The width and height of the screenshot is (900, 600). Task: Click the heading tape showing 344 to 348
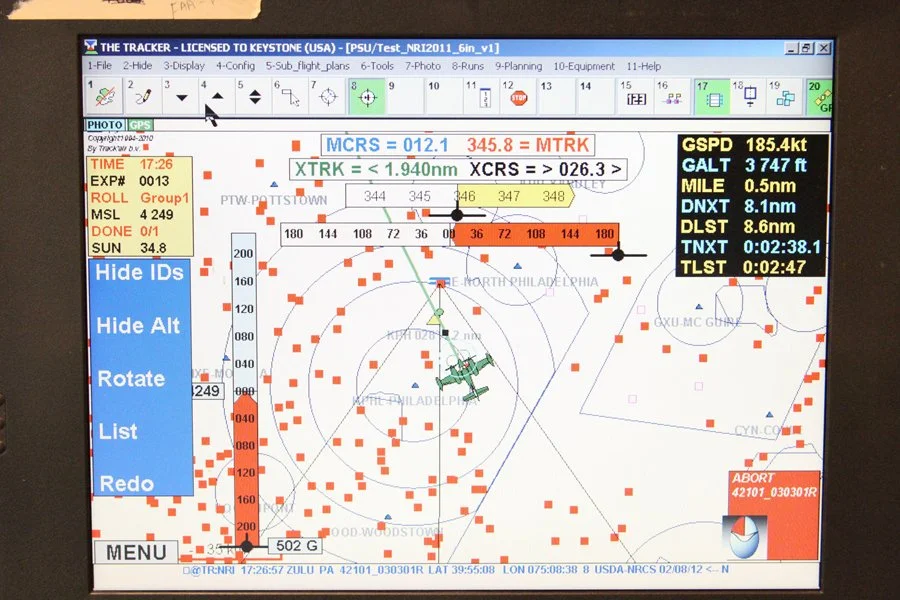[x=459, y=196]
